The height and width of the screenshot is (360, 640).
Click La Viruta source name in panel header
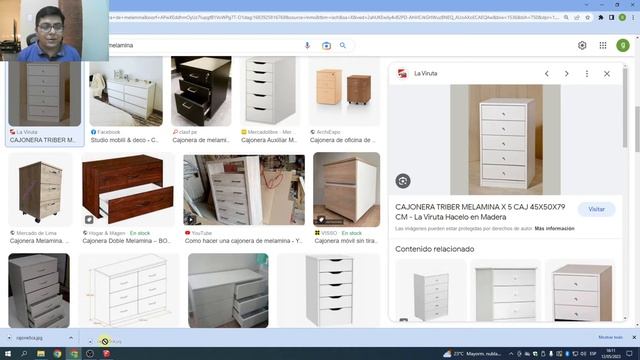[425, 73]
